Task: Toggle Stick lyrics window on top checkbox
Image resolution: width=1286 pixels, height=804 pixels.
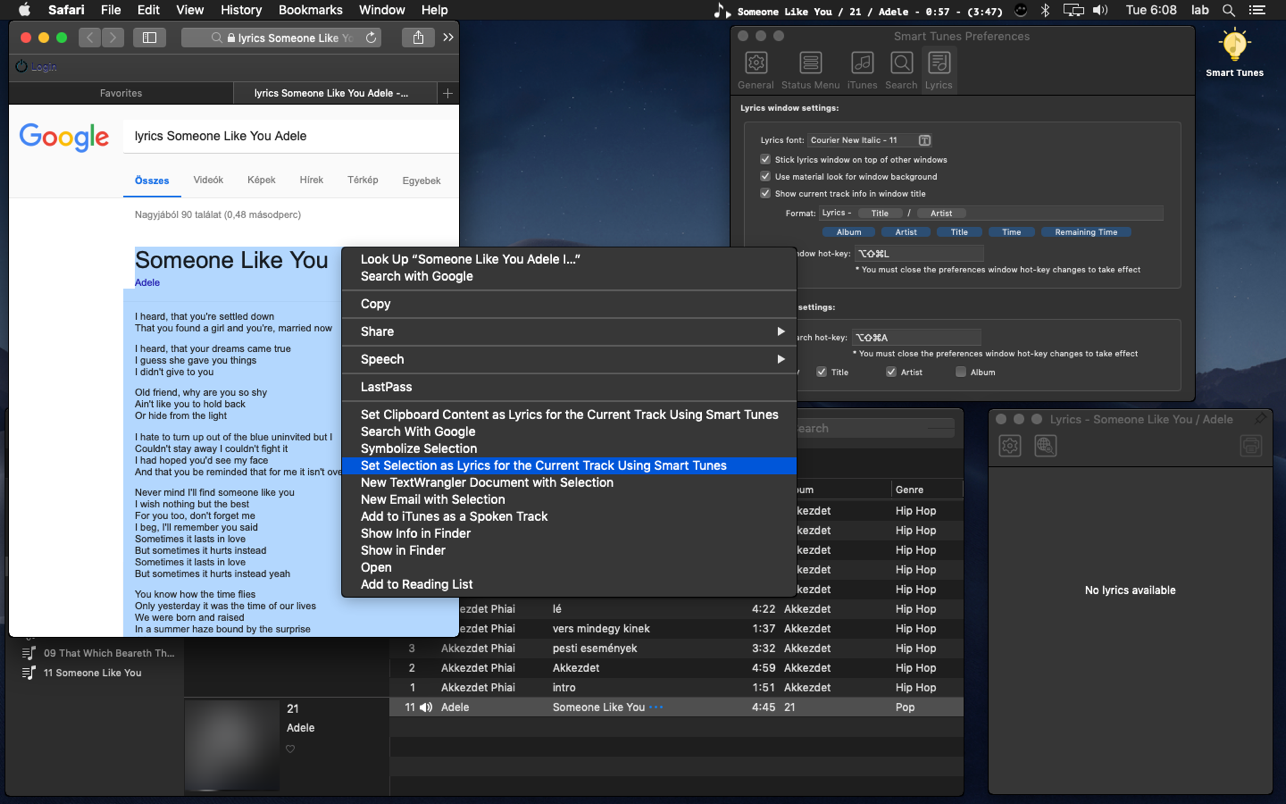Action: tap(765, 160)
